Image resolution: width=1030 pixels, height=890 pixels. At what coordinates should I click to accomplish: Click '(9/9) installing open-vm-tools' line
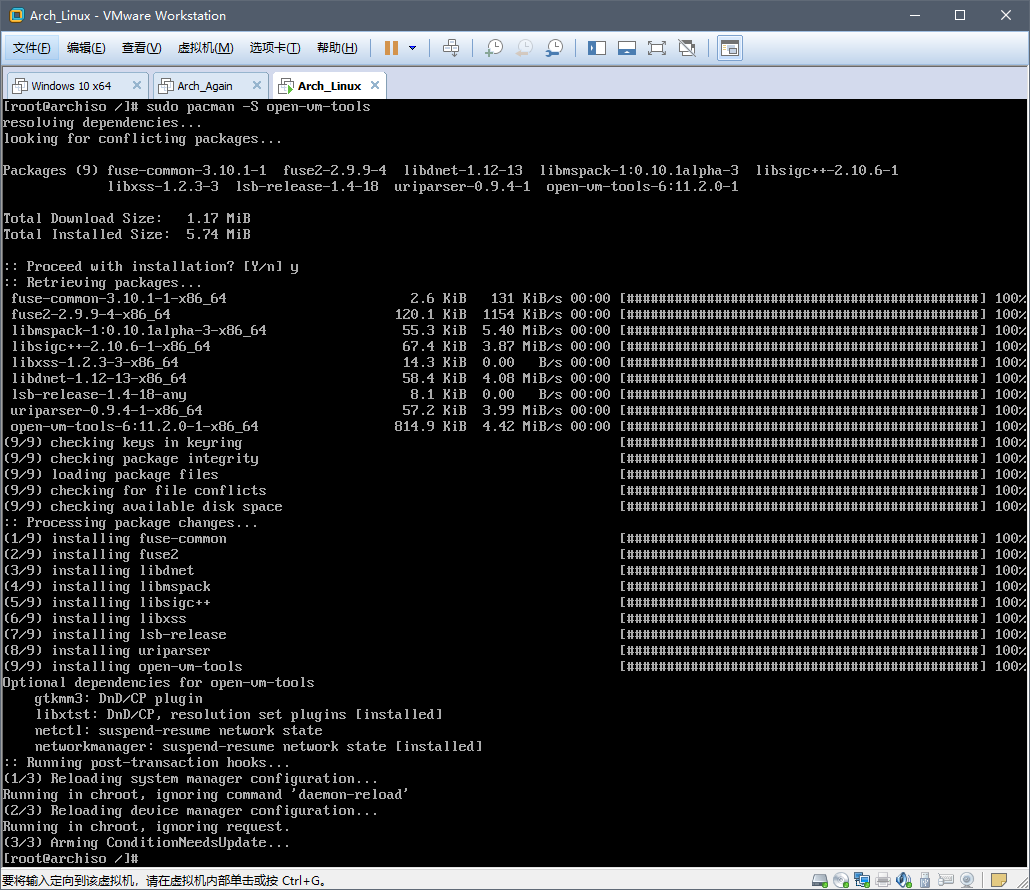(122, 666)
